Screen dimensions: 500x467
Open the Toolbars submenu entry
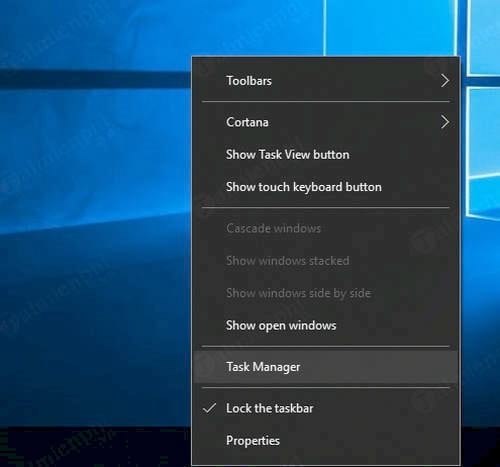pos(326,81)
